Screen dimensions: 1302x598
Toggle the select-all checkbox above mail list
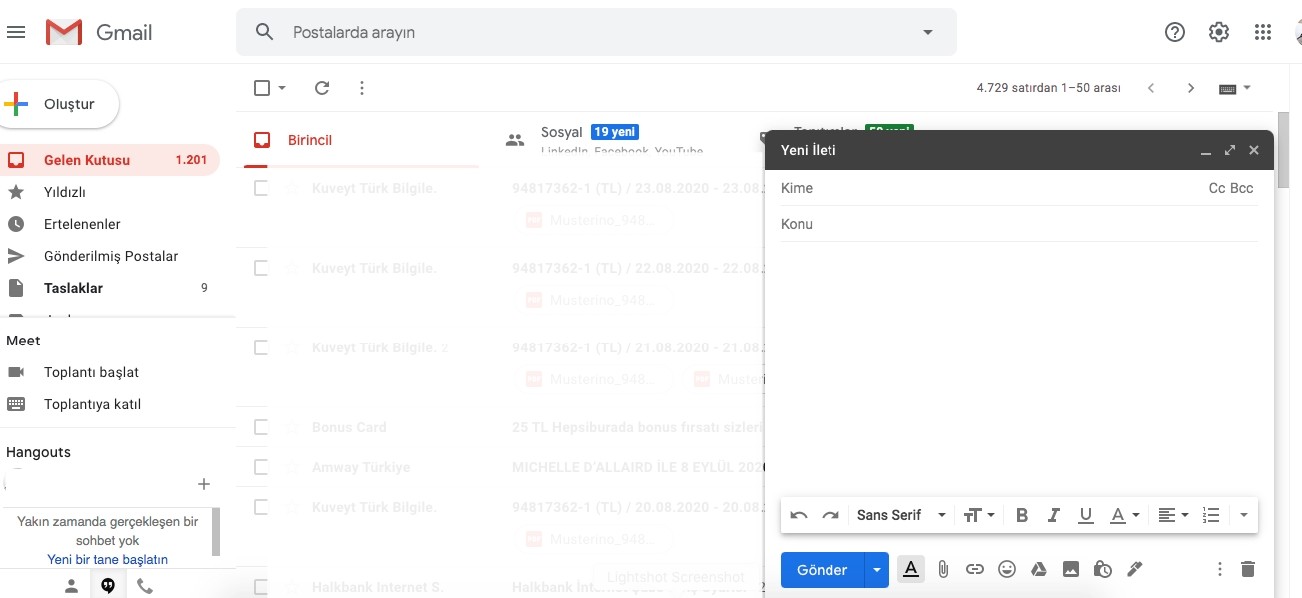click(262, 88)
